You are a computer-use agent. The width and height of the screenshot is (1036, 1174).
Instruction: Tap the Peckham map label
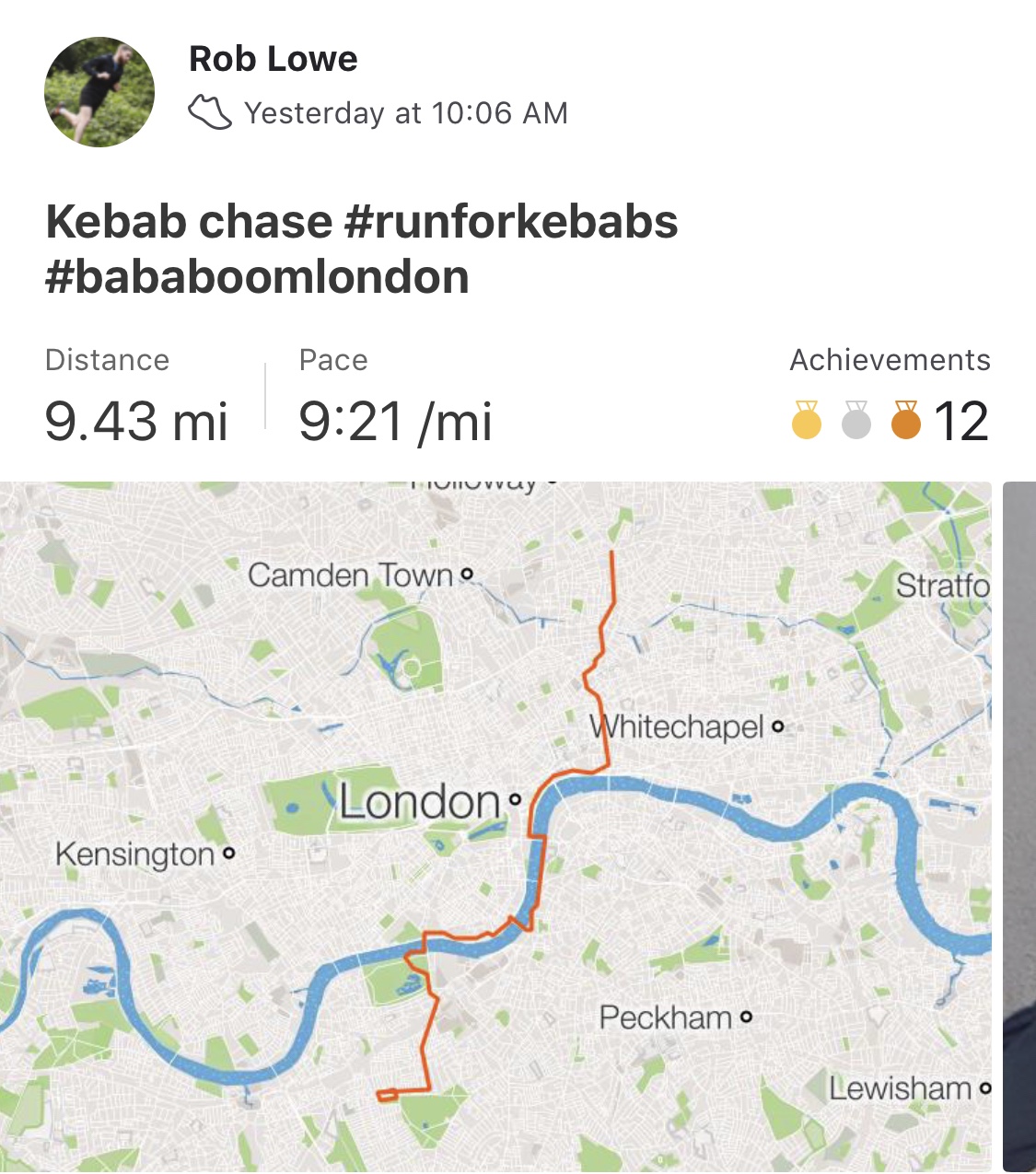pos(665,1017)
